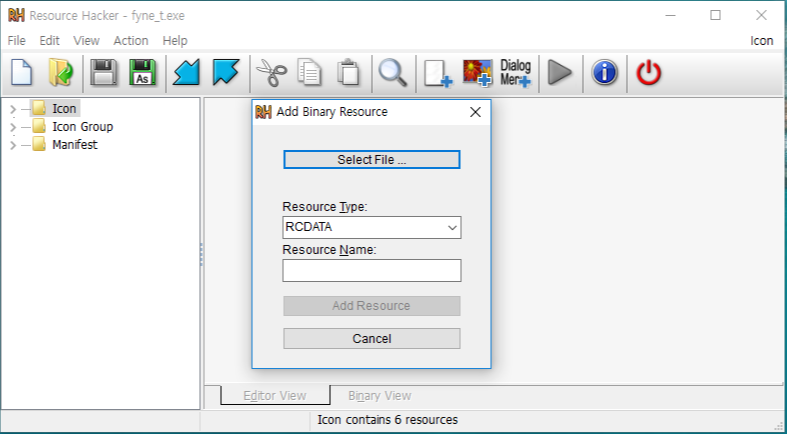
Task: Add an image resource via flower icon
Action: 477,73
